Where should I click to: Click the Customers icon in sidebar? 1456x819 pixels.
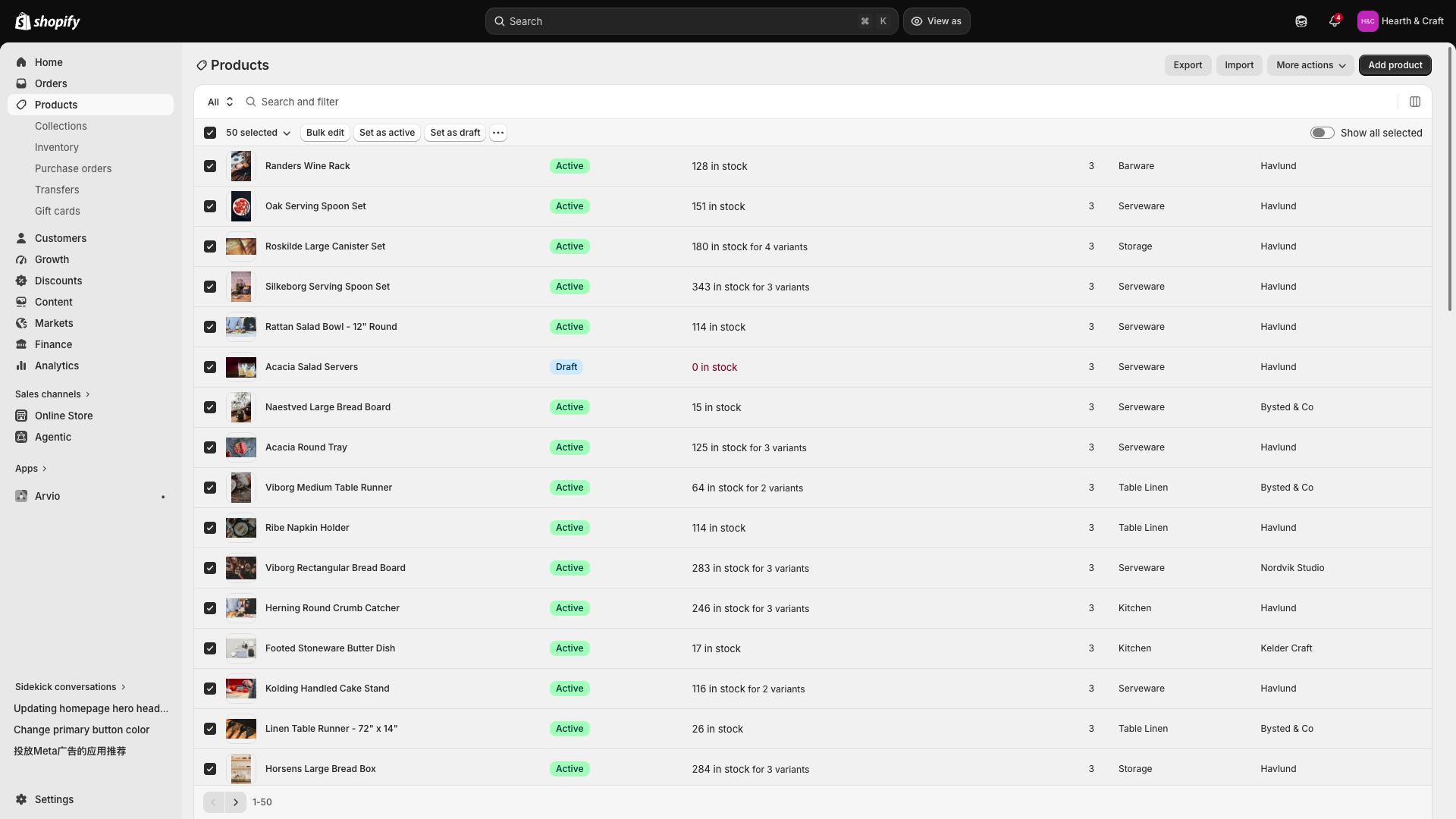pos(21,238)
